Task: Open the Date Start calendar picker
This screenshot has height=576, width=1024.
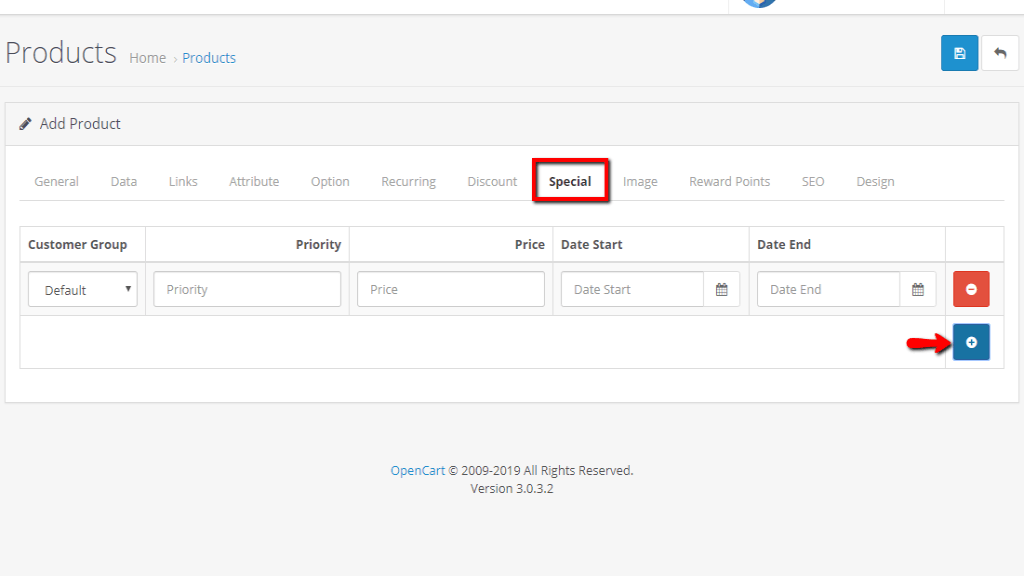Action: [x=722, y=288]
